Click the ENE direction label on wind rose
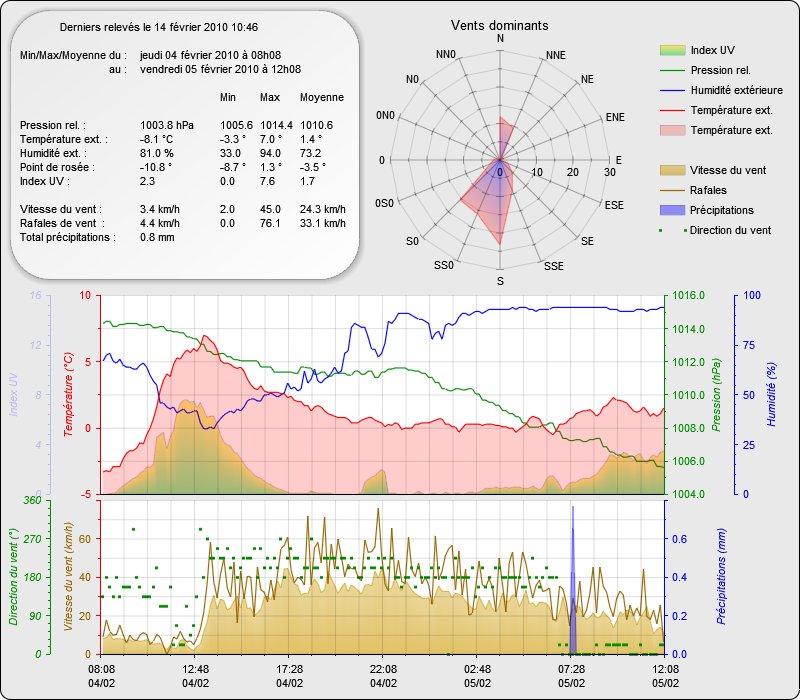The width and height of the screenshot is (800, 700). tap(615, 117)
